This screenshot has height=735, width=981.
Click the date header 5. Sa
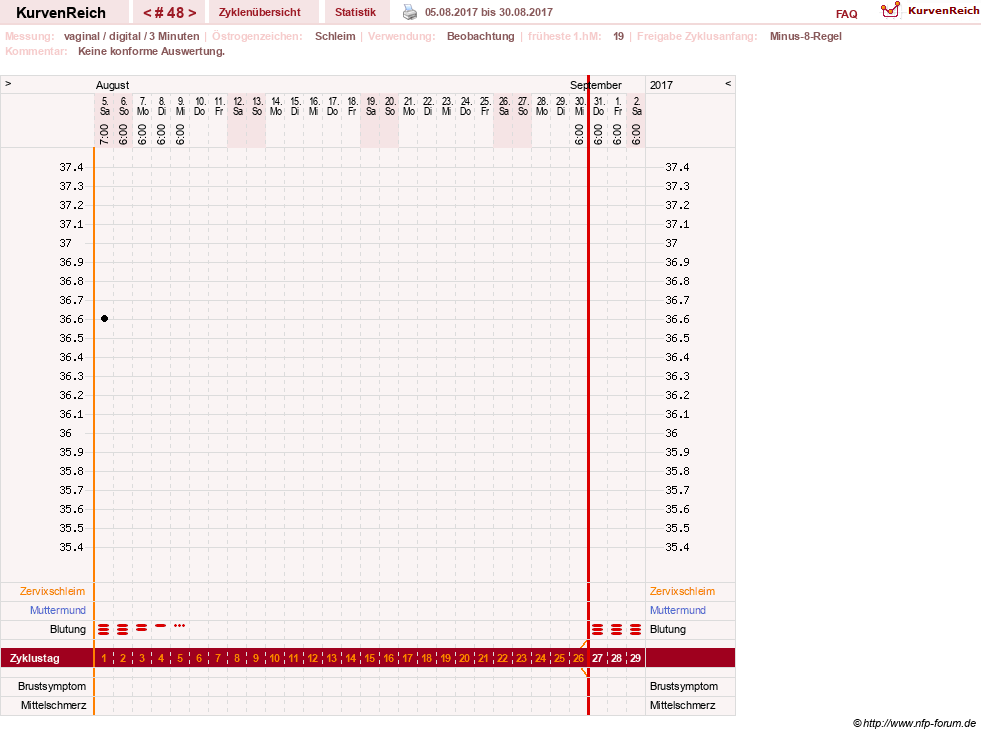coord(104,106)
